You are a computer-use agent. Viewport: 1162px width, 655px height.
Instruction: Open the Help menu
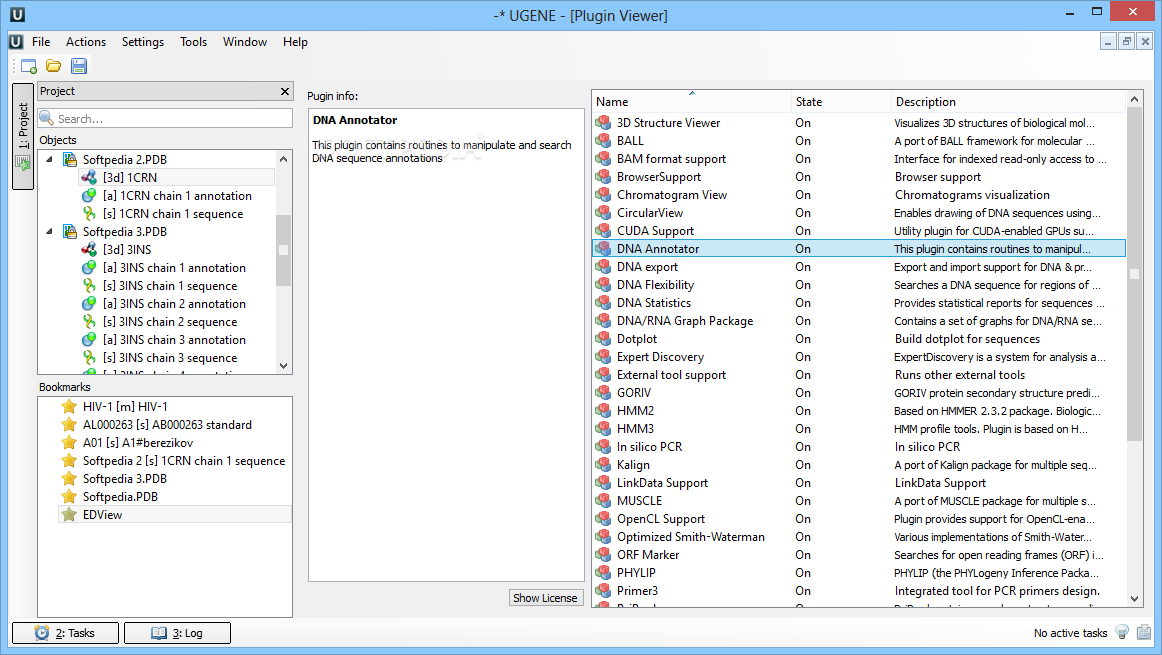click(295, 41)
